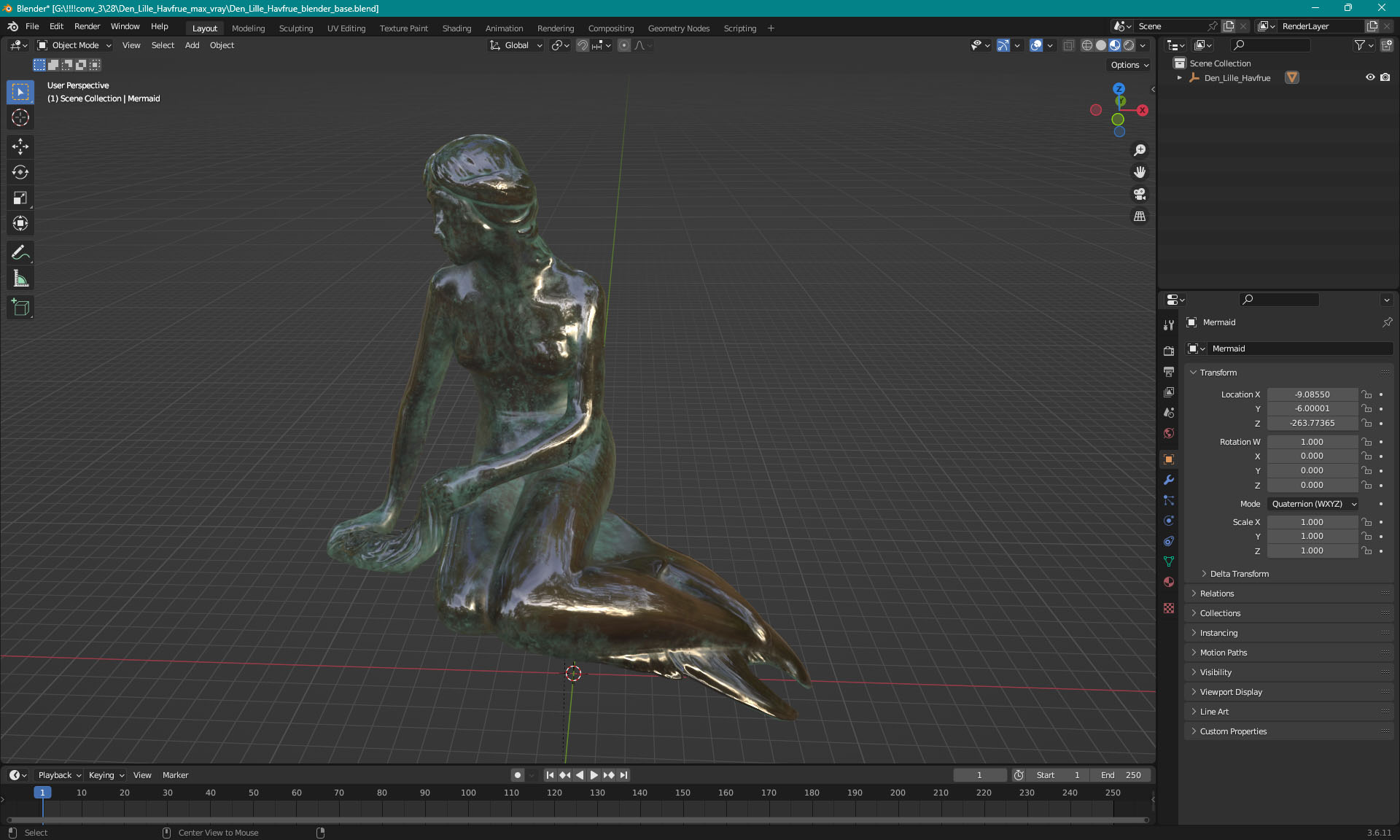Image resolution: width=1400 pixels, height=840 pixels.
Task: Click the timeline Marker menu
Action: (x=175, y=775)
